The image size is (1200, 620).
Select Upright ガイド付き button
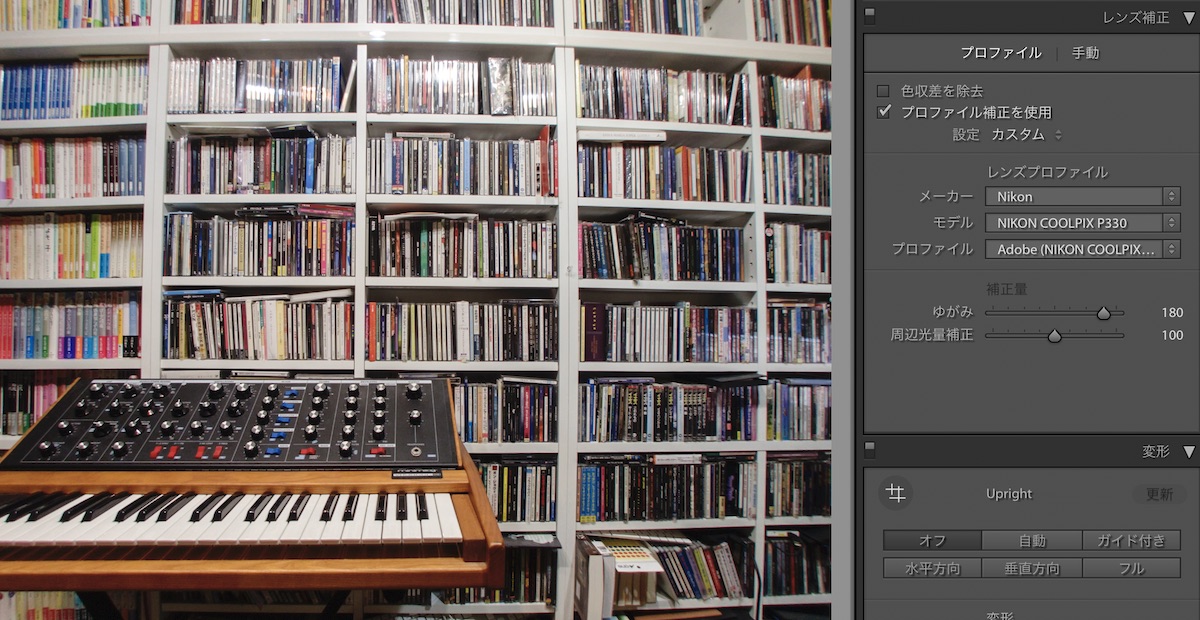coord(1131,541)
